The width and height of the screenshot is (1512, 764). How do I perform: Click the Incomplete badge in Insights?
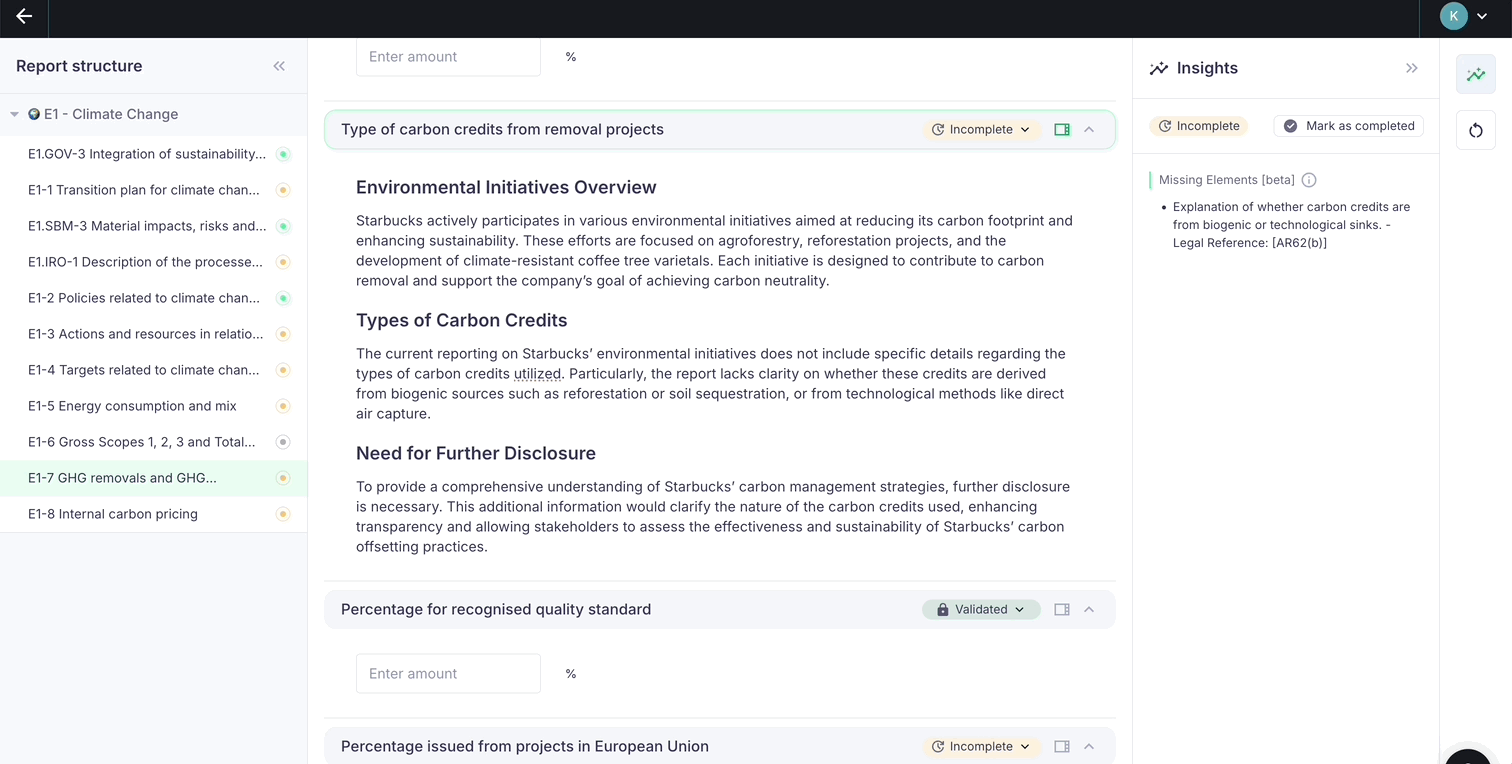point(1199,126)
